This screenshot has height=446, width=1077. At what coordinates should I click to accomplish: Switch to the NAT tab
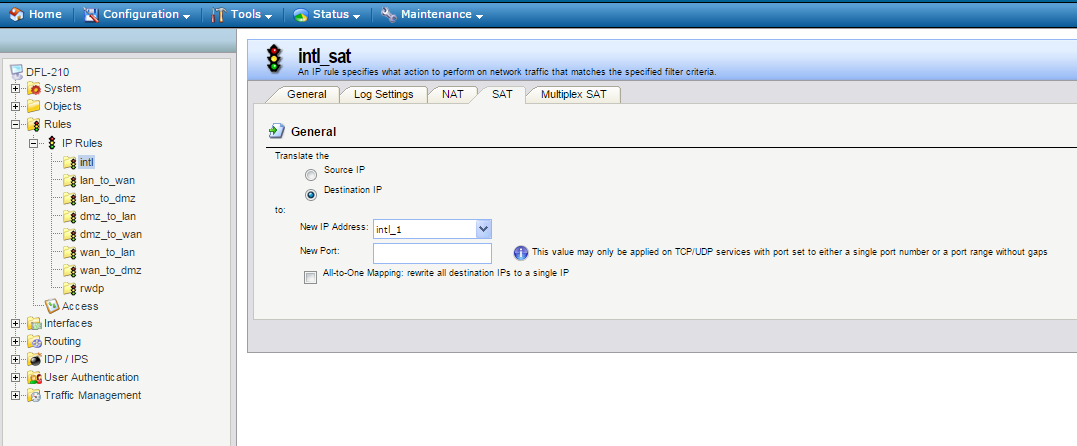tap(453, 94)
